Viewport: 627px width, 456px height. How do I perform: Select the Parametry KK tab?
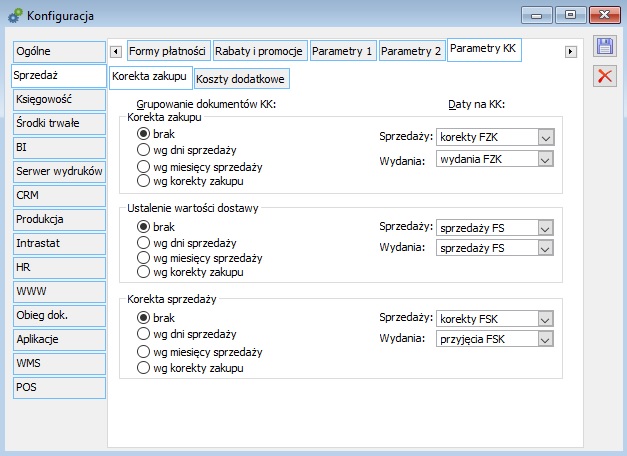[x=484, y=49]
